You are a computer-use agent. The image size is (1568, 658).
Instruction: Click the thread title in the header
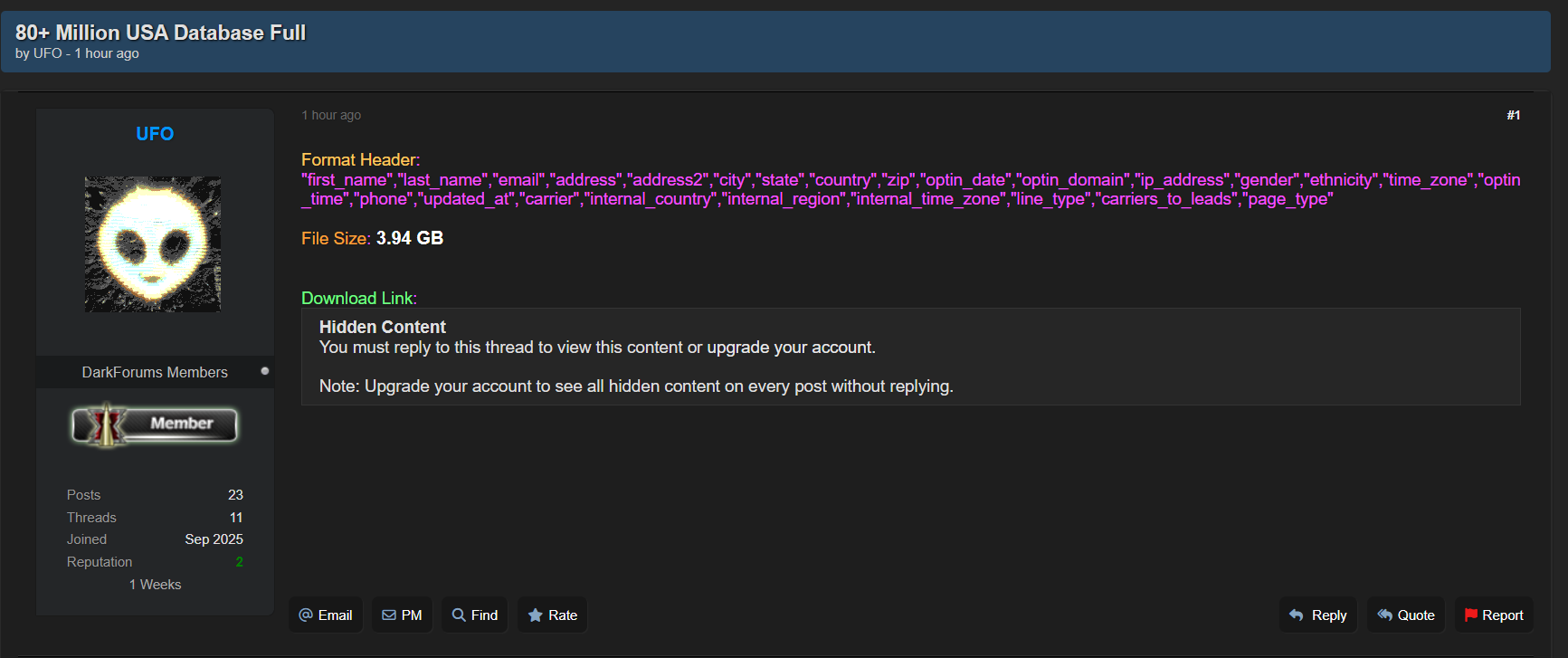[x=160, y=33]
